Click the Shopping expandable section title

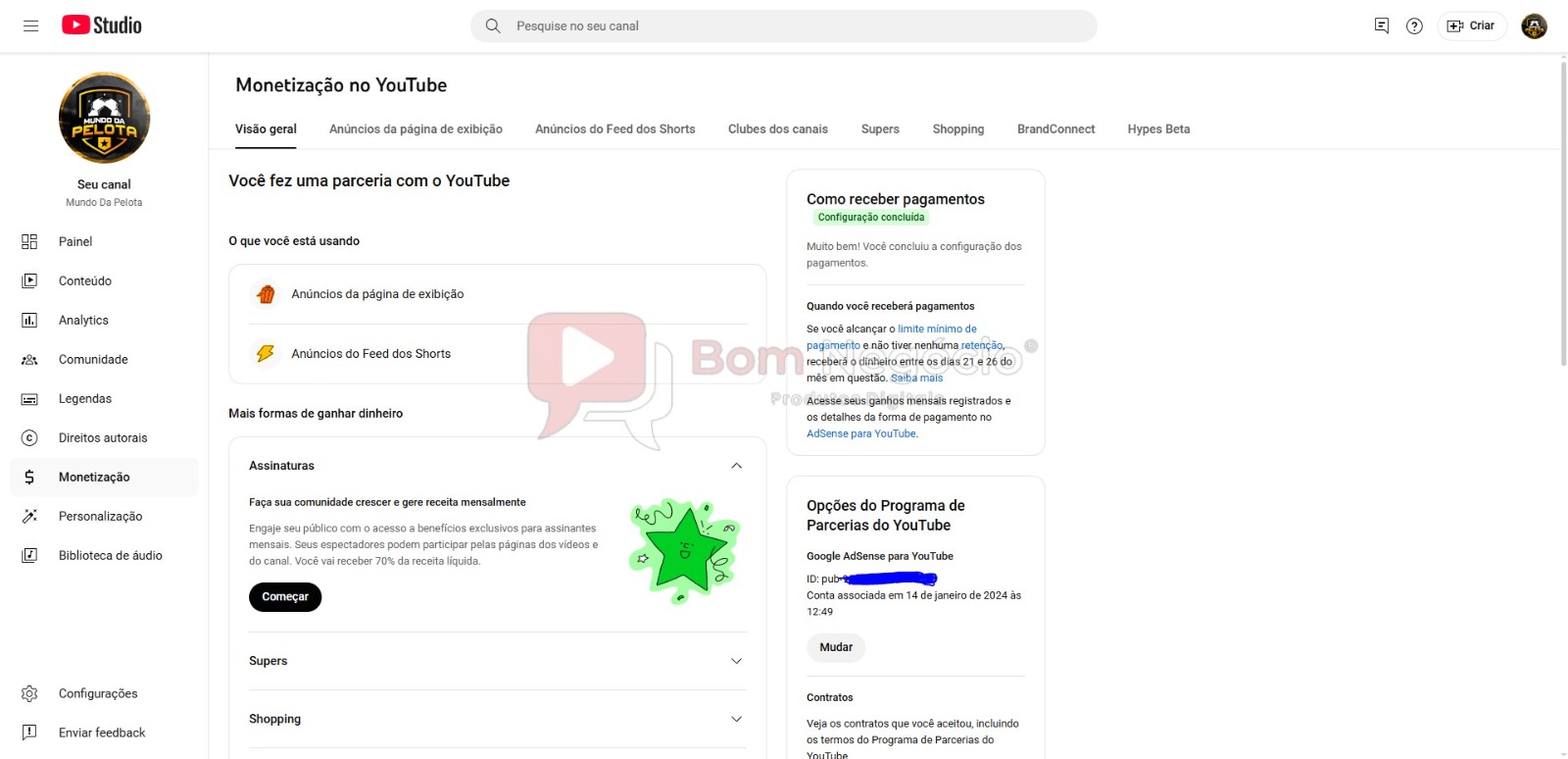pyautogui.click(x=275, y=719)
